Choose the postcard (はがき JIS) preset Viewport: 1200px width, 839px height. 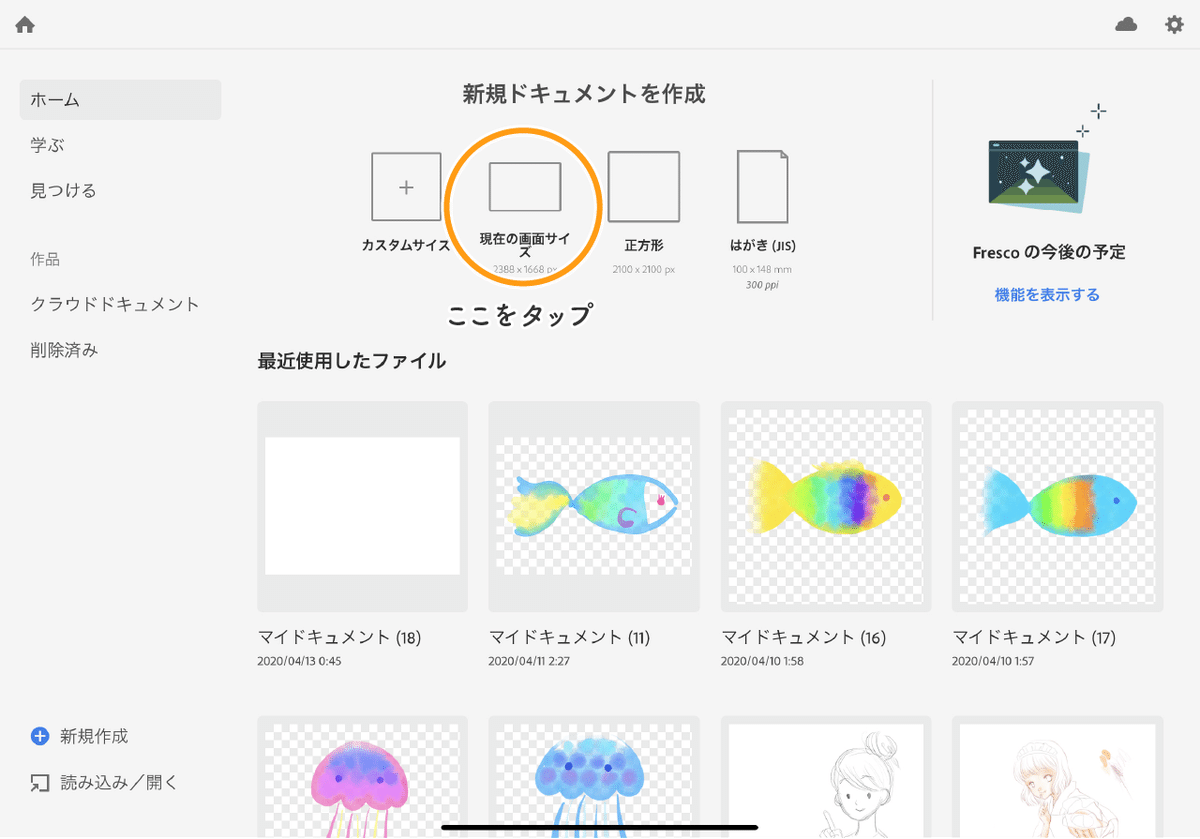point(762,187)
